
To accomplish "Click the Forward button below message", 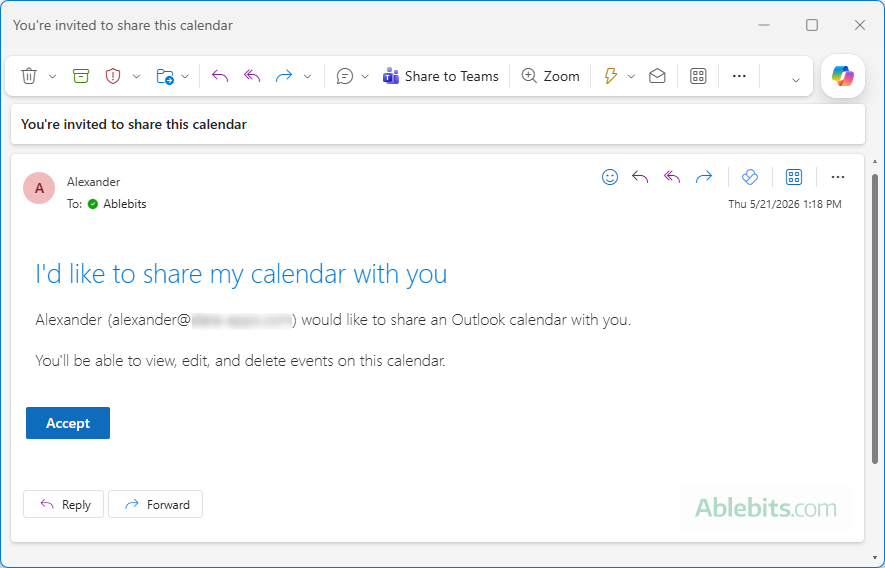I will click(155, 504).
